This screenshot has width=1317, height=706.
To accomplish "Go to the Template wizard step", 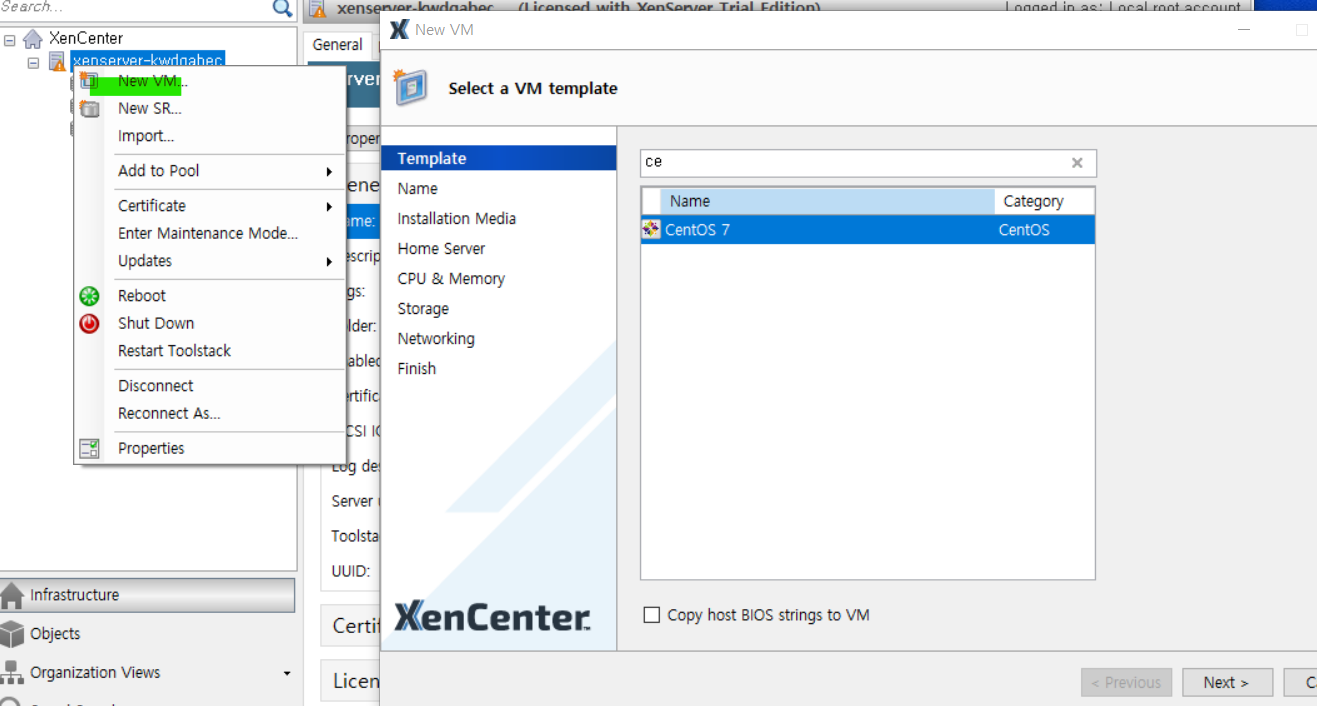I will pos(499,158).
